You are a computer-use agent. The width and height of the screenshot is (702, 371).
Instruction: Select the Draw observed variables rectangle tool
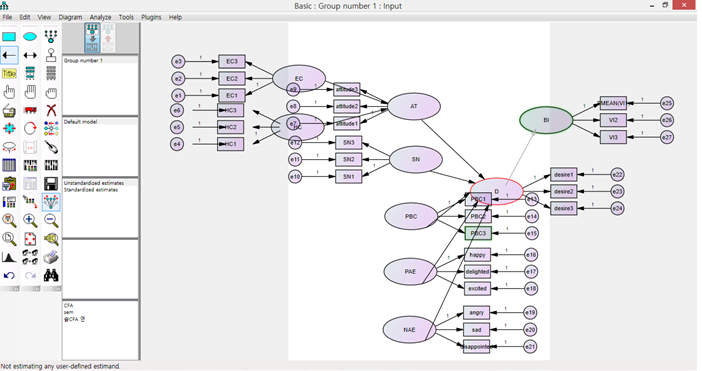[x=9, y=37]
